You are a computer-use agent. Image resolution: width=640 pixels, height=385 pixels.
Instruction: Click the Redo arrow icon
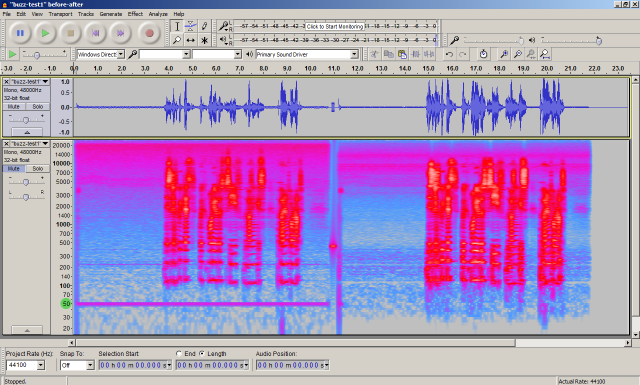pyautogui.click(x=462, y=54)
